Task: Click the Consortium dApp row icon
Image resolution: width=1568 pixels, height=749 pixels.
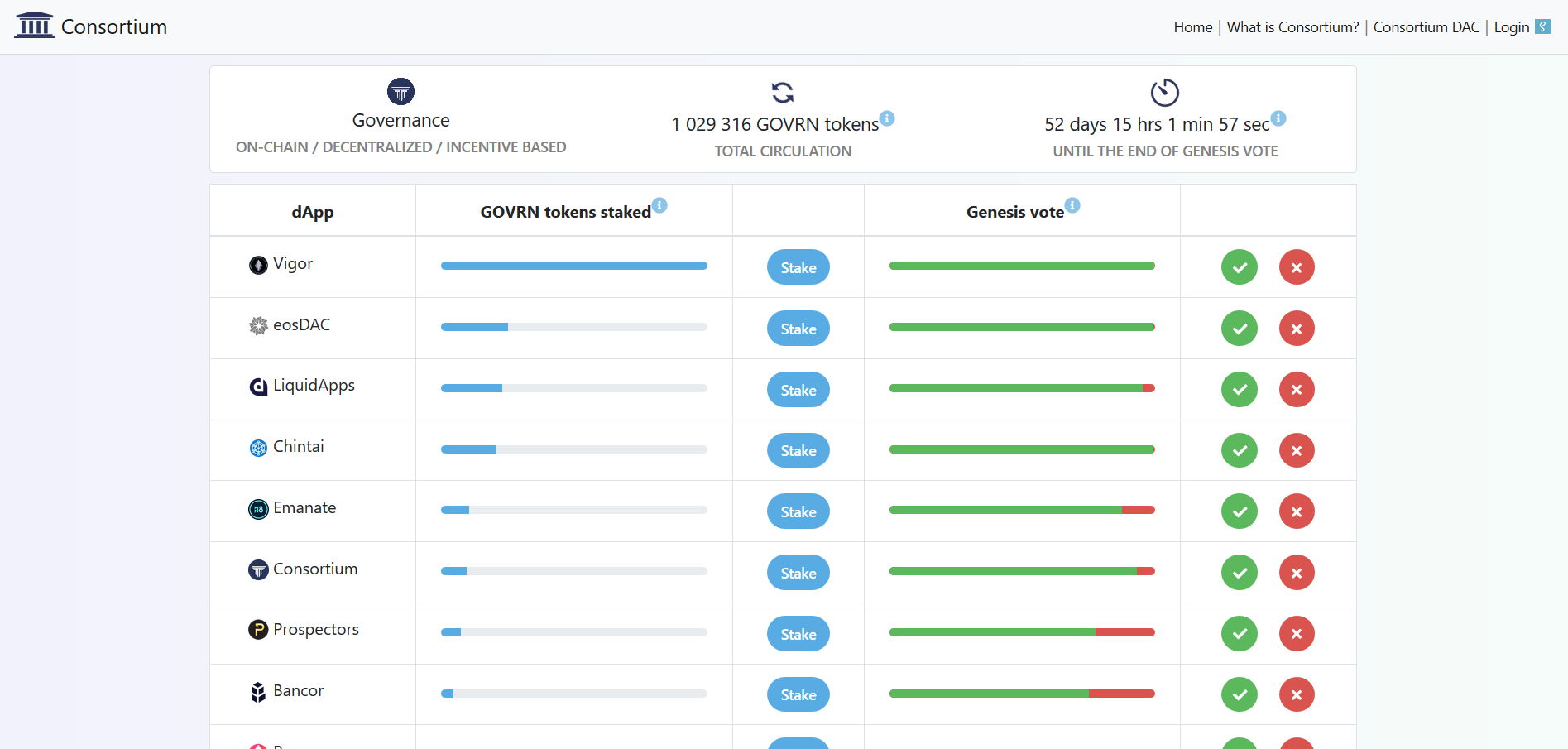Action: pyautogui.click(x=258, y=569)
